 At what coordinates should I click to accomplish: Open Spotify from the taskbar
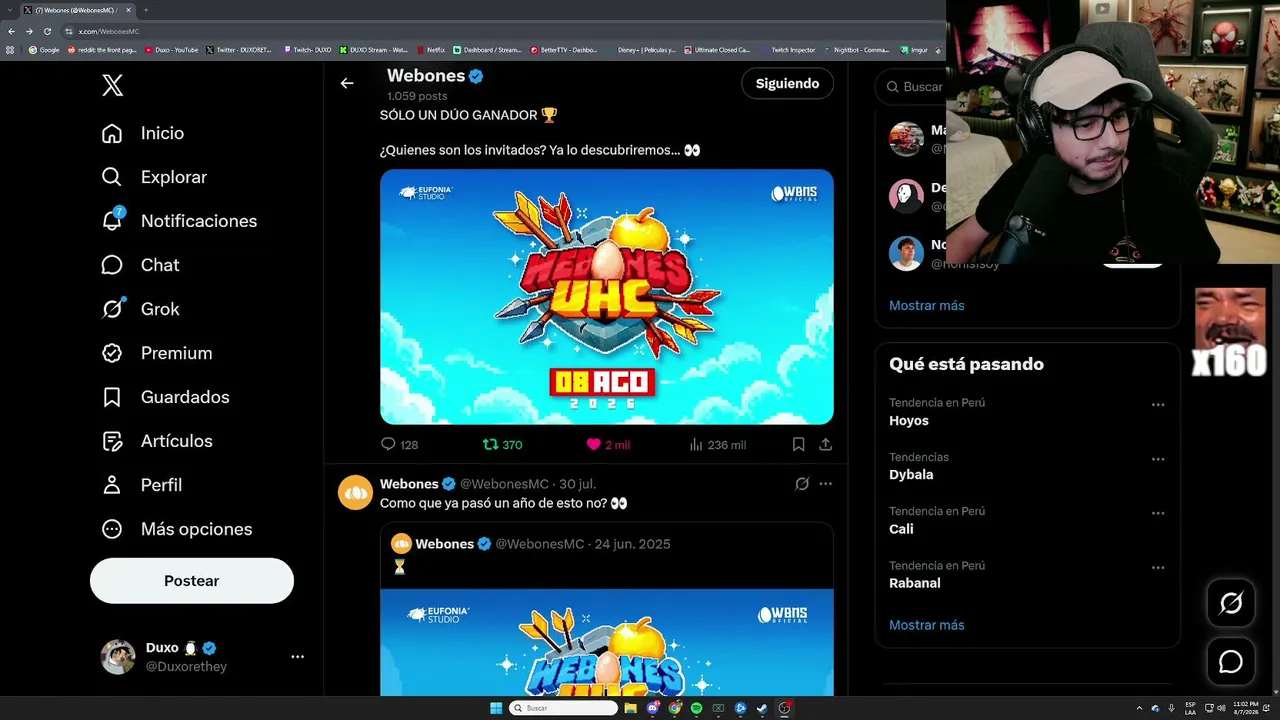click(697, 708)
